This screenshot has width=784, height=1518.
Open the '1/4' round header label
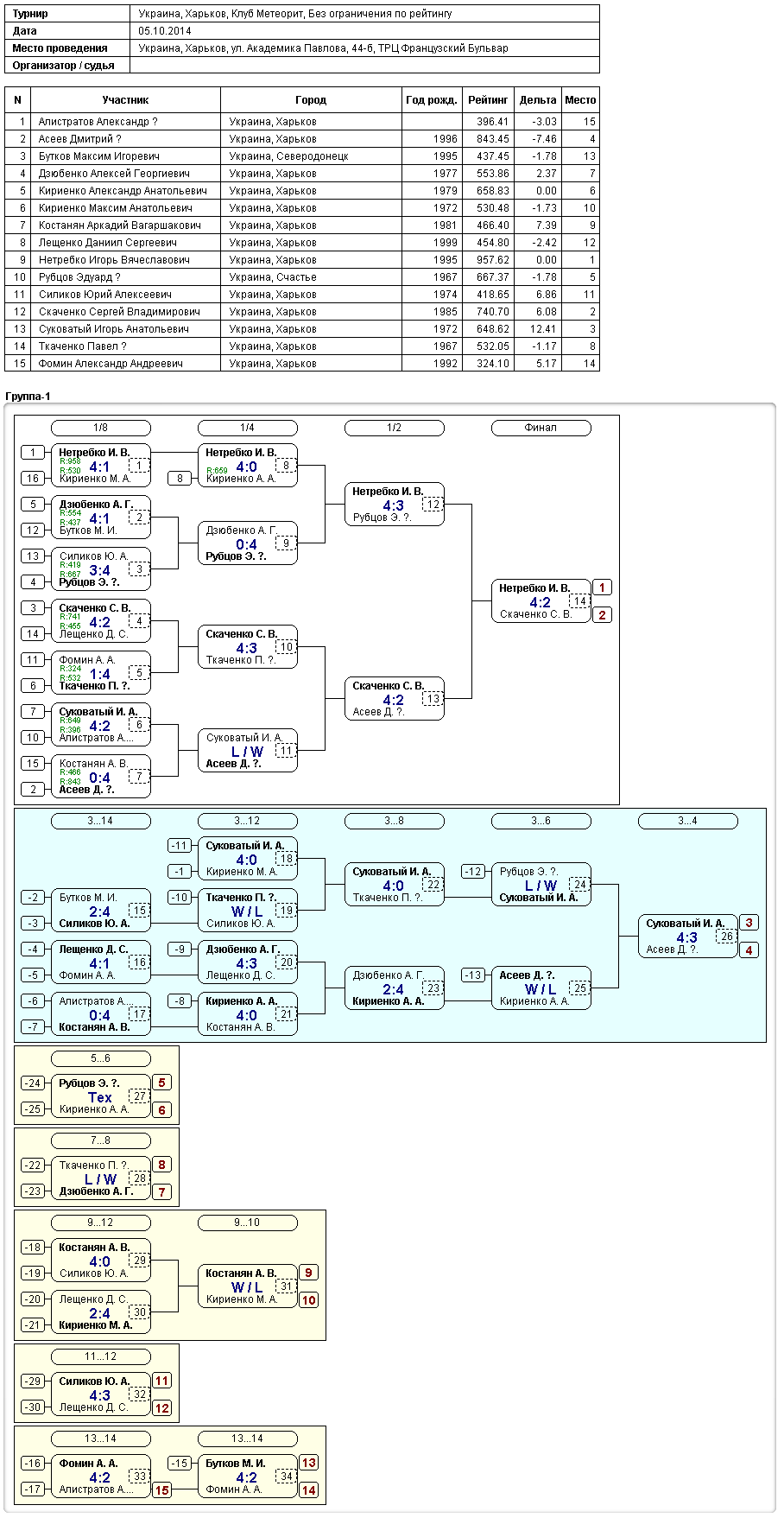click(x=247, y=428)
